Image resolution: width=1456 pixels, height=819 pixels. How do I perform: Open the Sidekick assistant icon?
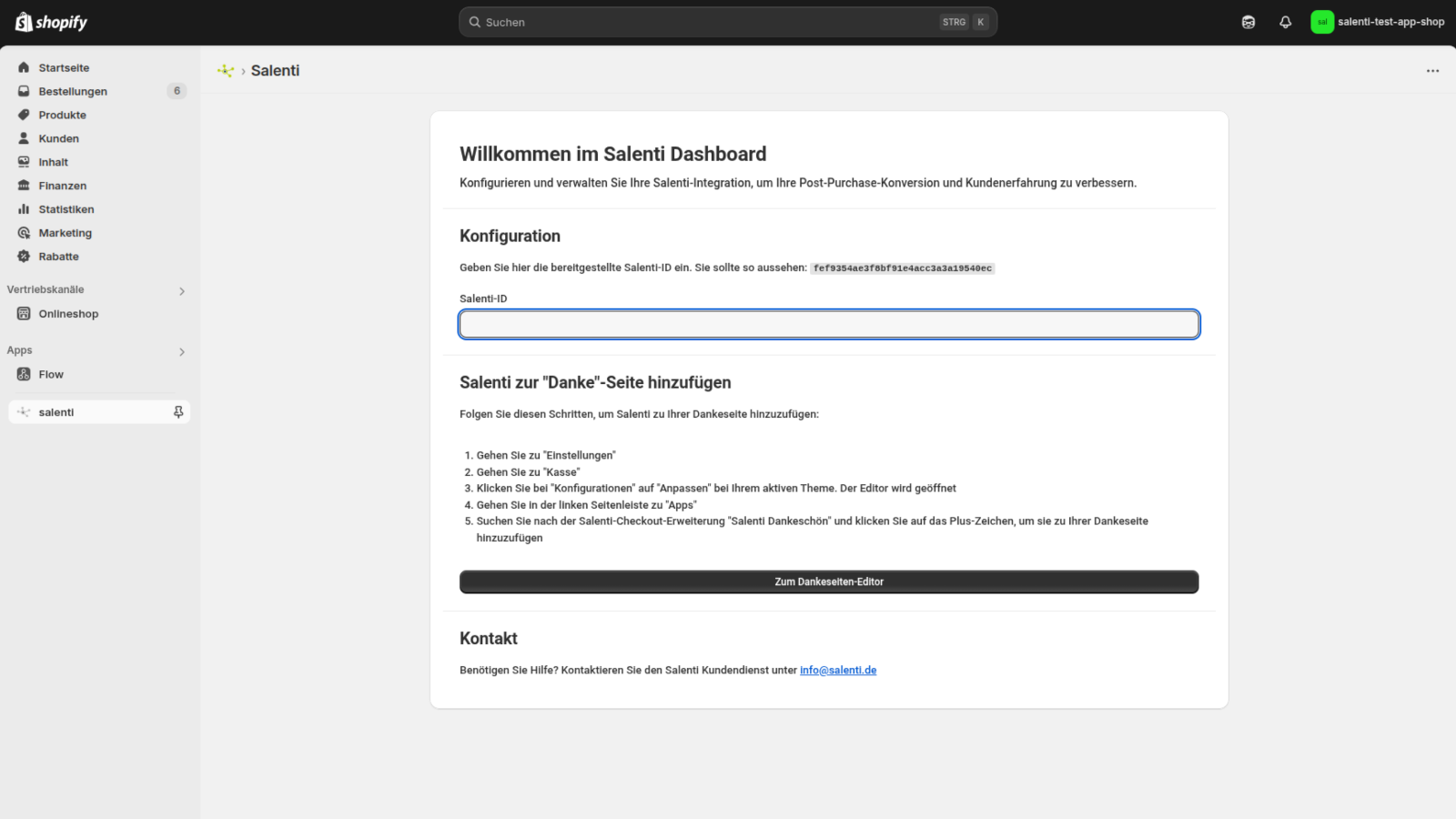(1249, 22)
